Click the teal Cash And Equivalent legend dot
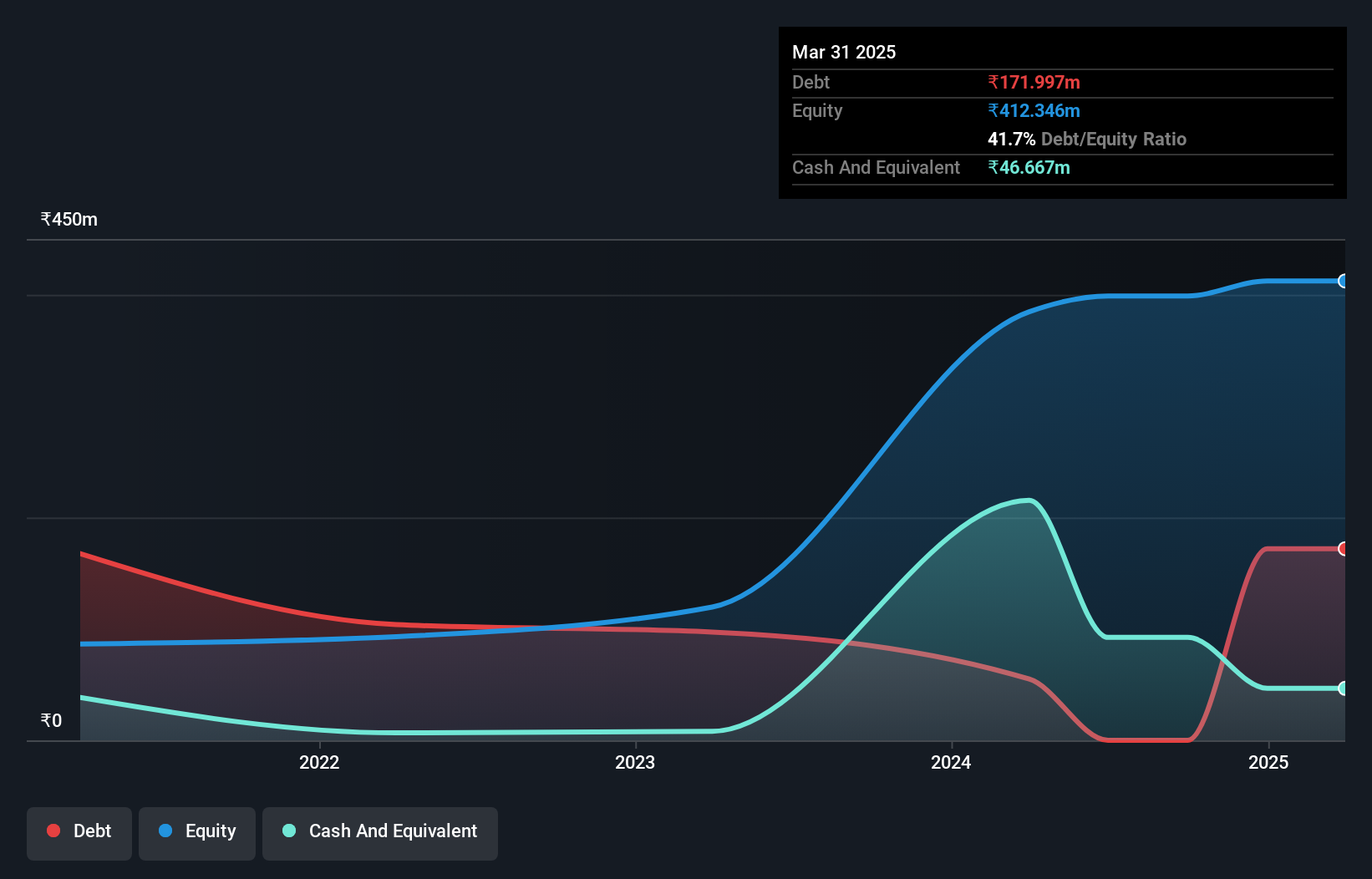1372x879 pixels. coord(288,831)
